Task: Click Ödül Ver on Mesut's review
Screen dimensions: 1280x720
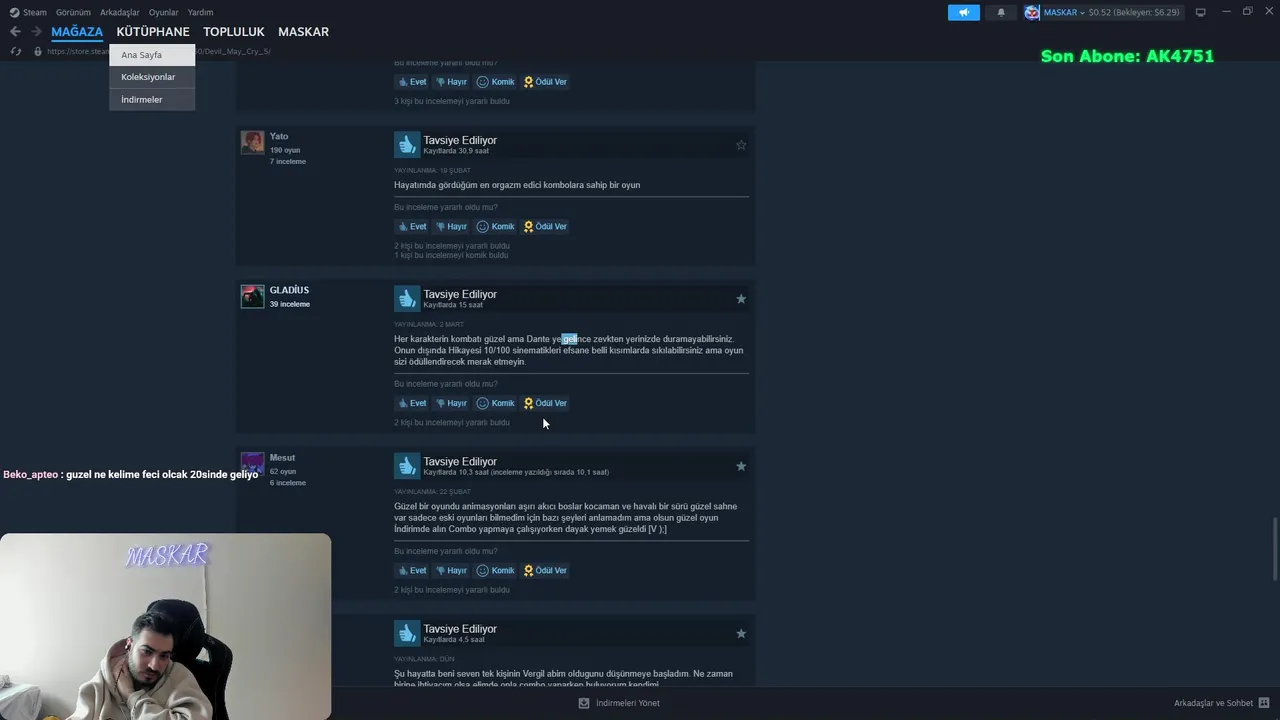Action: pyautogui.click(x=545, y=570)
